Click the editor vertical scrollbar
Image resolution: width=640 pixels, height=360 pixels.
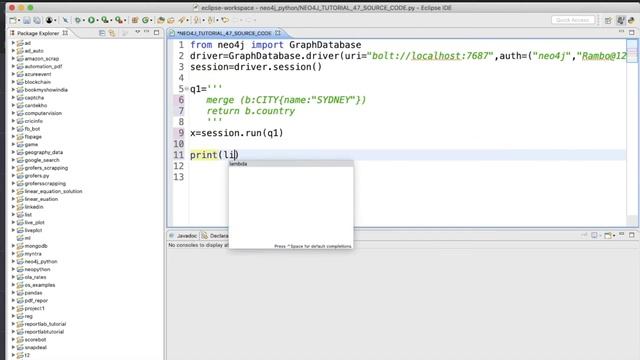632,133
